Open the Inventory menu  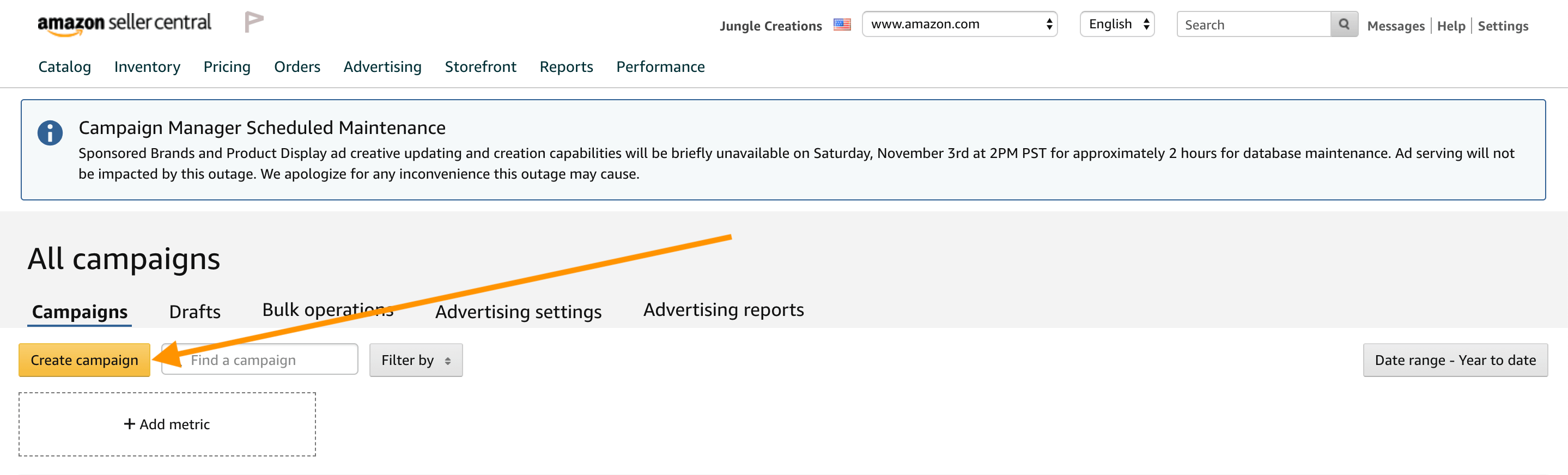(147, 66)
